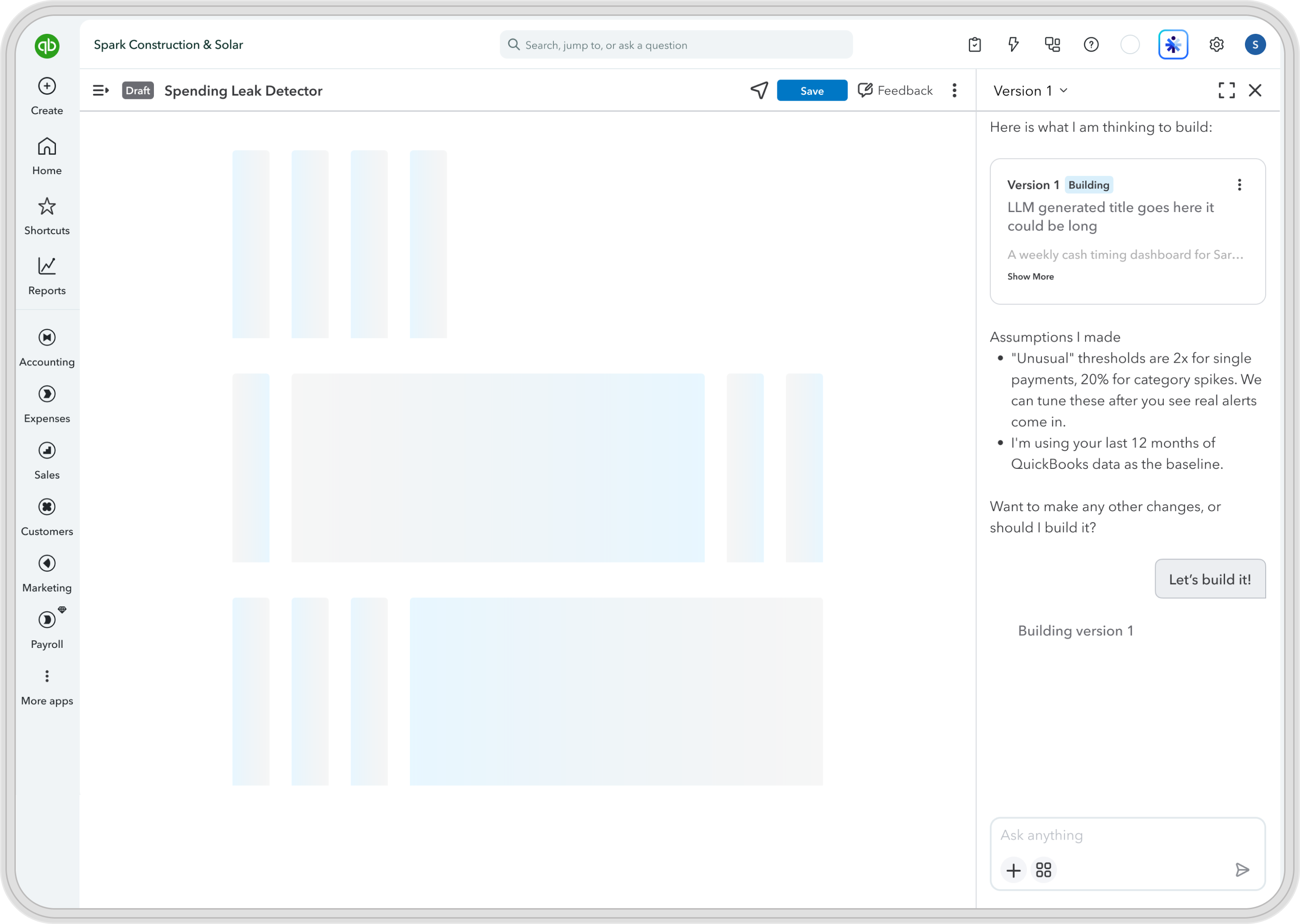Save the Spending Leak Detector
The image size is (1300, 924).
(812, 91)
